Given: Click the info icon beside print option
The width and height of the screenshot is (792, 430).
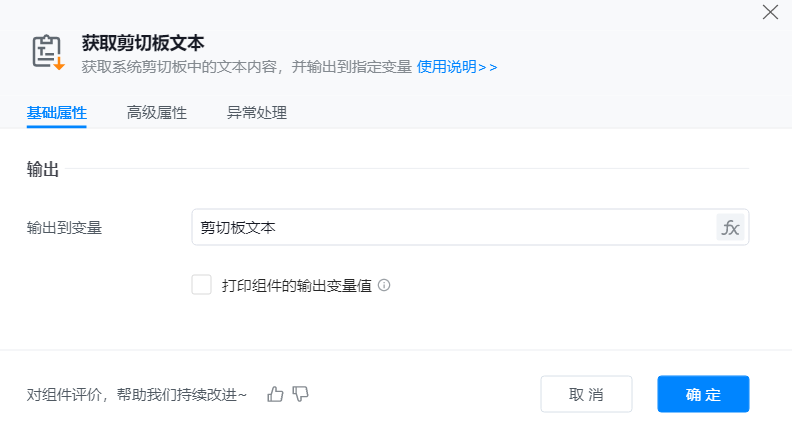Looking at the screenshot, I should point(384,285).
